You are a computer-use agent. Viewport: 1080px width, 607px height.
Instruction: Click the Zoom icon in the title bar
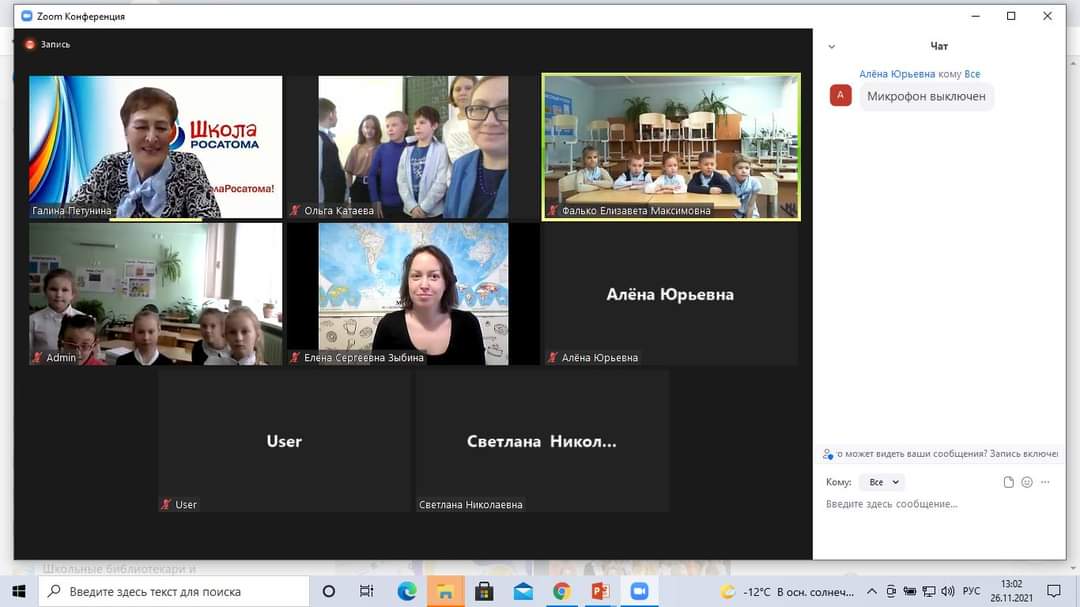pyautogui.click(x=27, y=16)
